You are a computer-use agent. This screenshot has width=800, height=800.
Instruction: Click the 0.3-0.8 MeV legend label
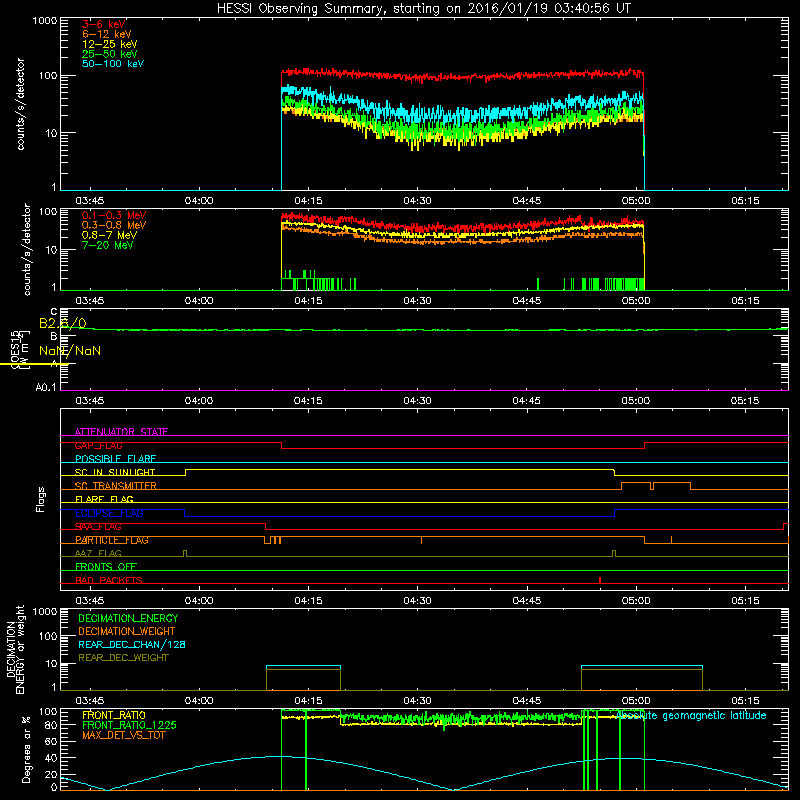[114, 225]
